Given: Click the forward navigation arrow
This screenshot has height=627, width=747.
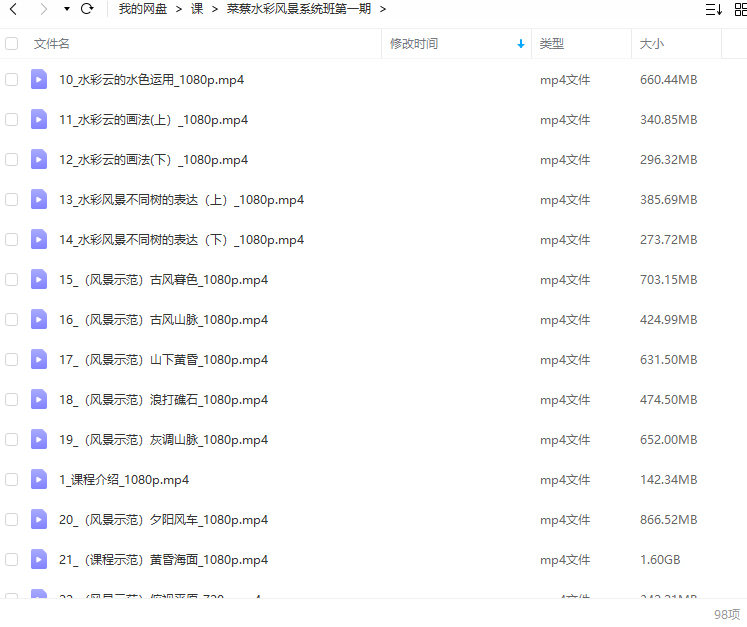Looking at the screenshot, I should click(x=43, y=9).
